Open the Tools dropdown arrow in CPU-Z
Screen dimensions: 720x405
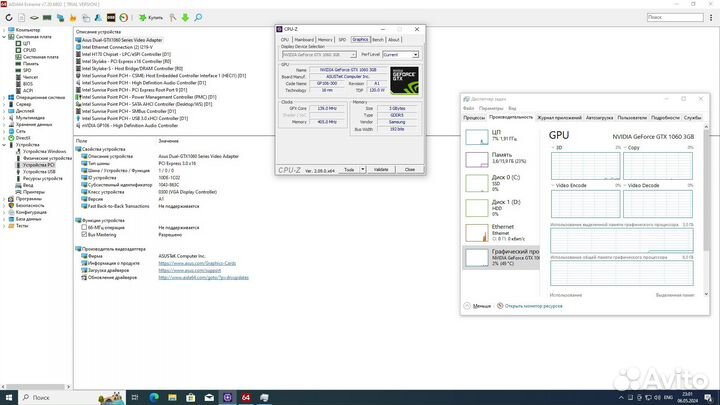(x=363, y=169)
